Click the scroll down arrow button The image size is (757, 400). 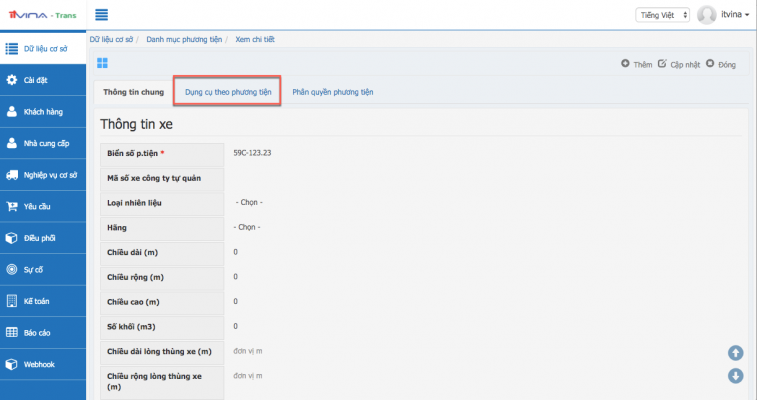[x=735, y=376]
